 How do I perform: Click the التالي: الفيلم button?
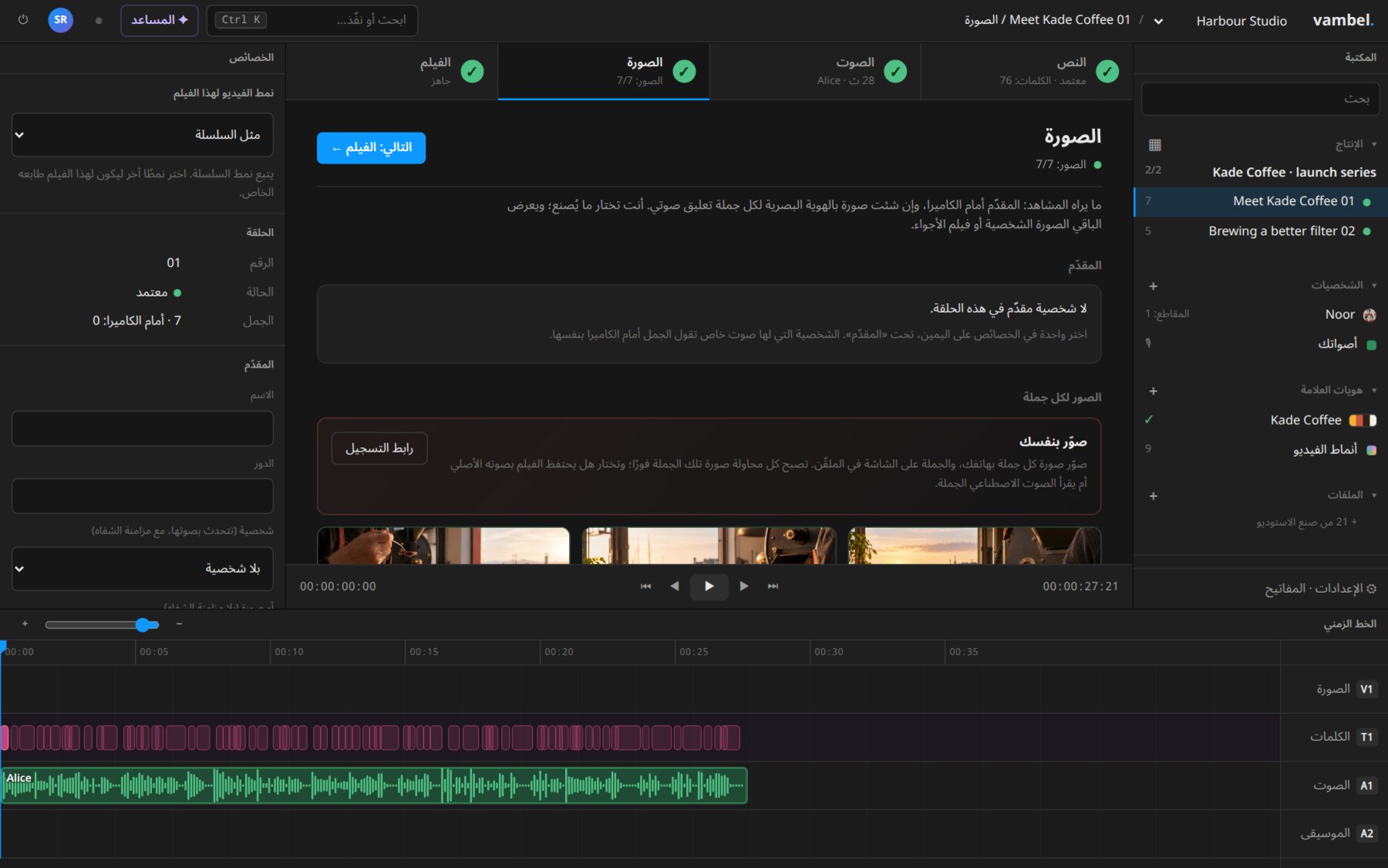point(371,148)
